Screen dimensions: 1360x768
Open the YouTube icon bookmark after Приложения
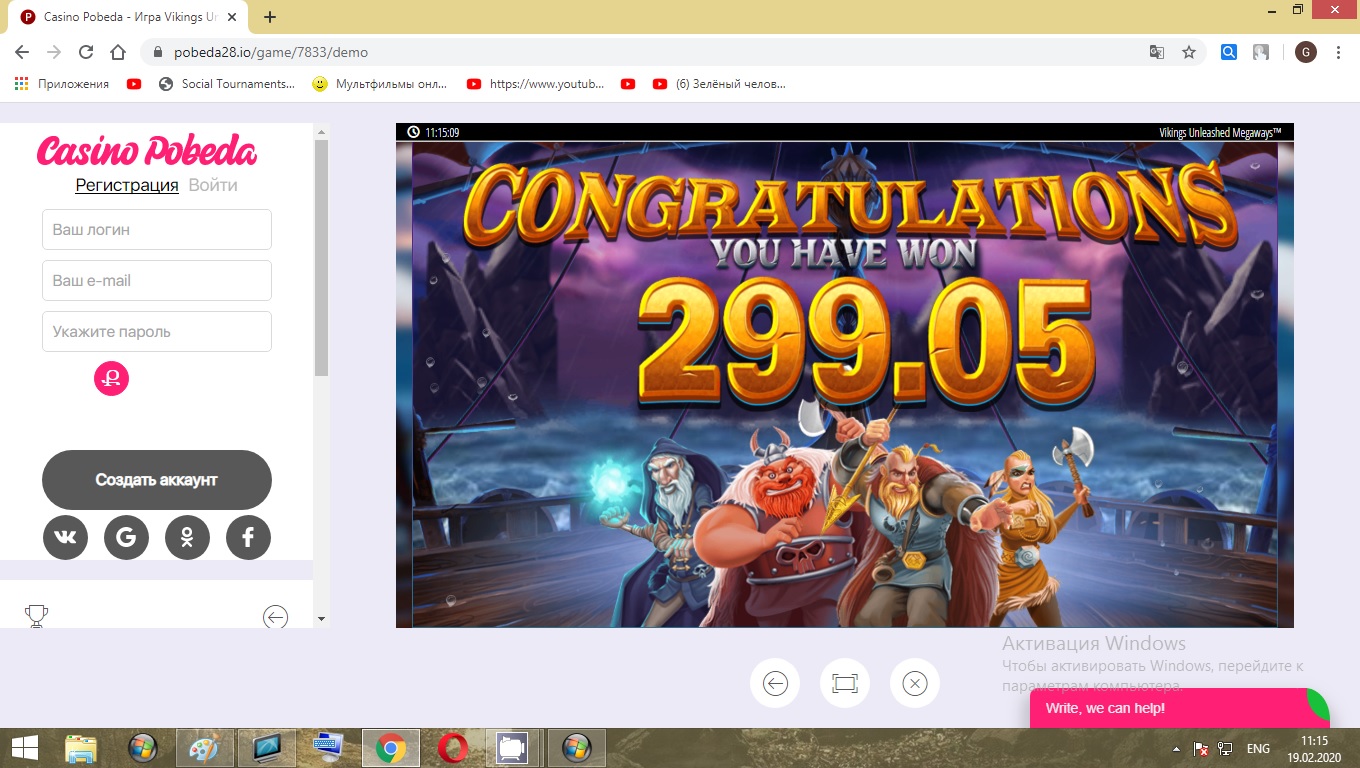pyautogui.click(x=134, y=84)
